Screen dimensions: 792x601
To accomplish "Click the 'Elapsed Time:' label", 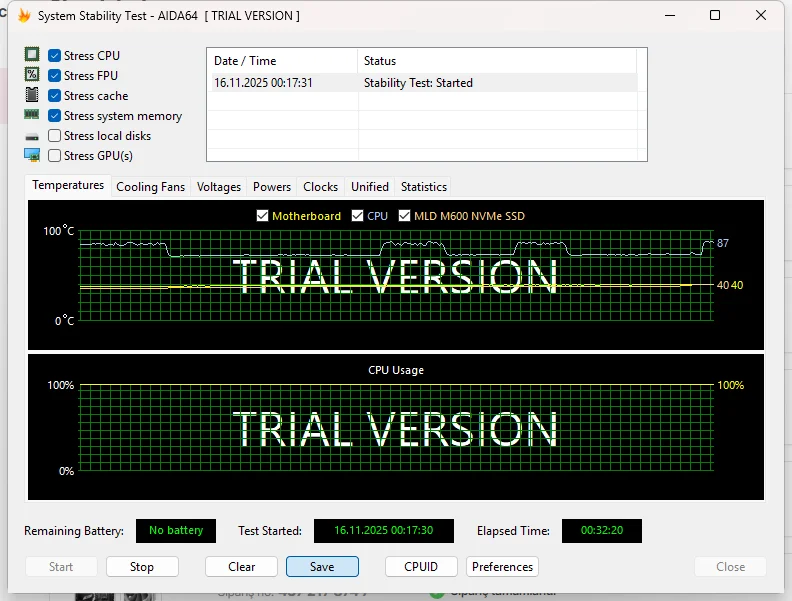I will click(x=513, y=531).
